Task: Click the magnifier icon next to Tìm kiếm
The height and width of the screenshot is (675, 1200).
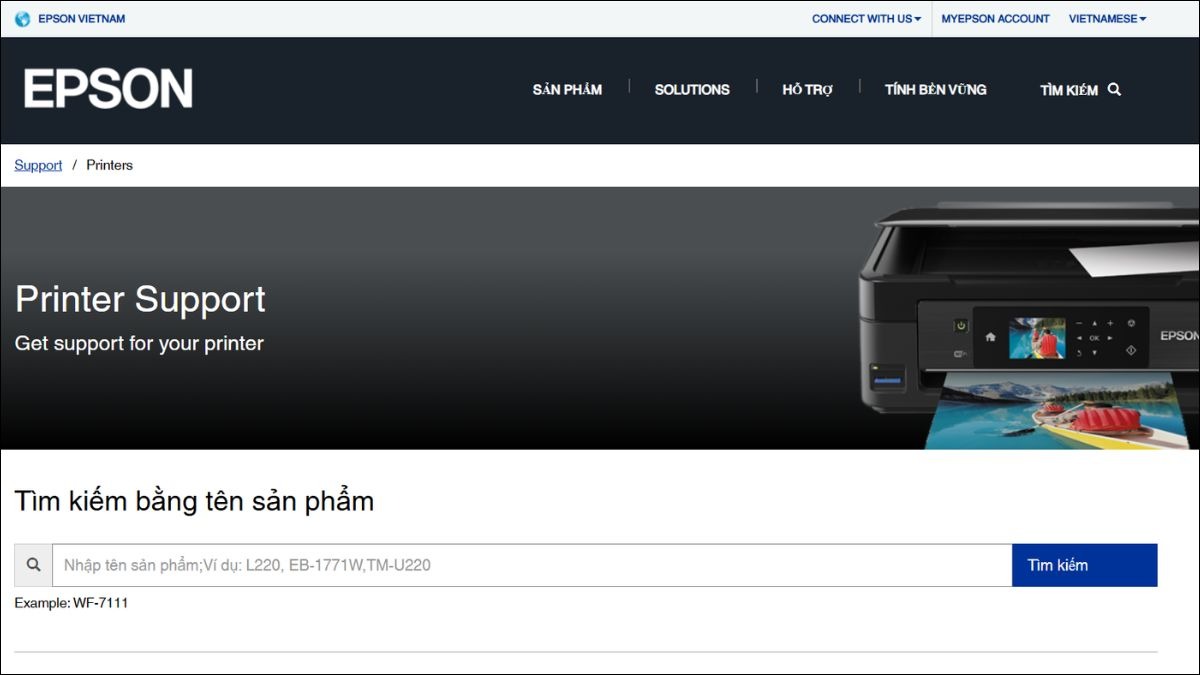Action: point(1114,89)
